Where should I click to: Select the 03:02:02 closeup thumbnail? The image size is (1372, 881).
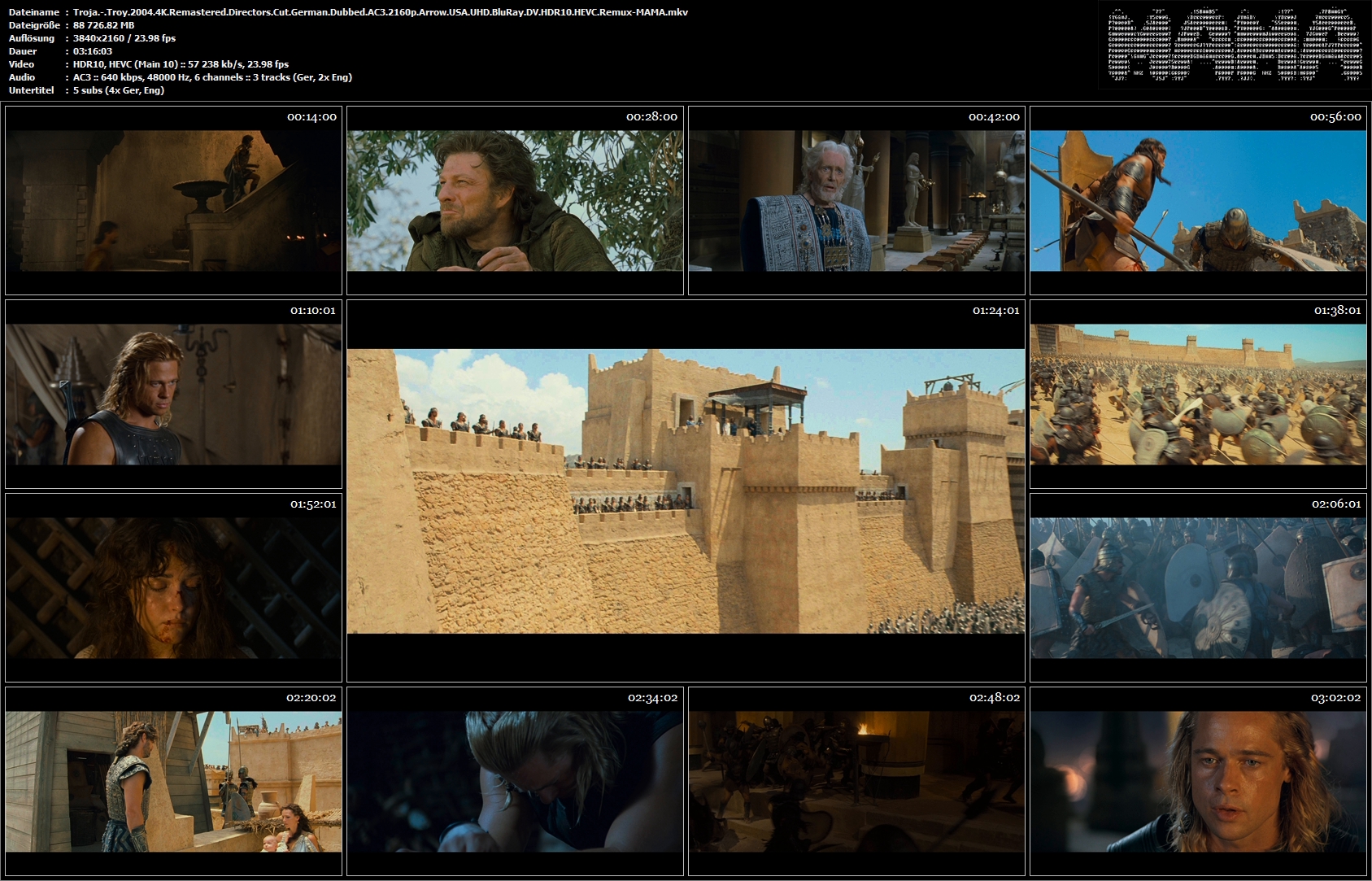pyautogui.click(x=1198, y=781)
